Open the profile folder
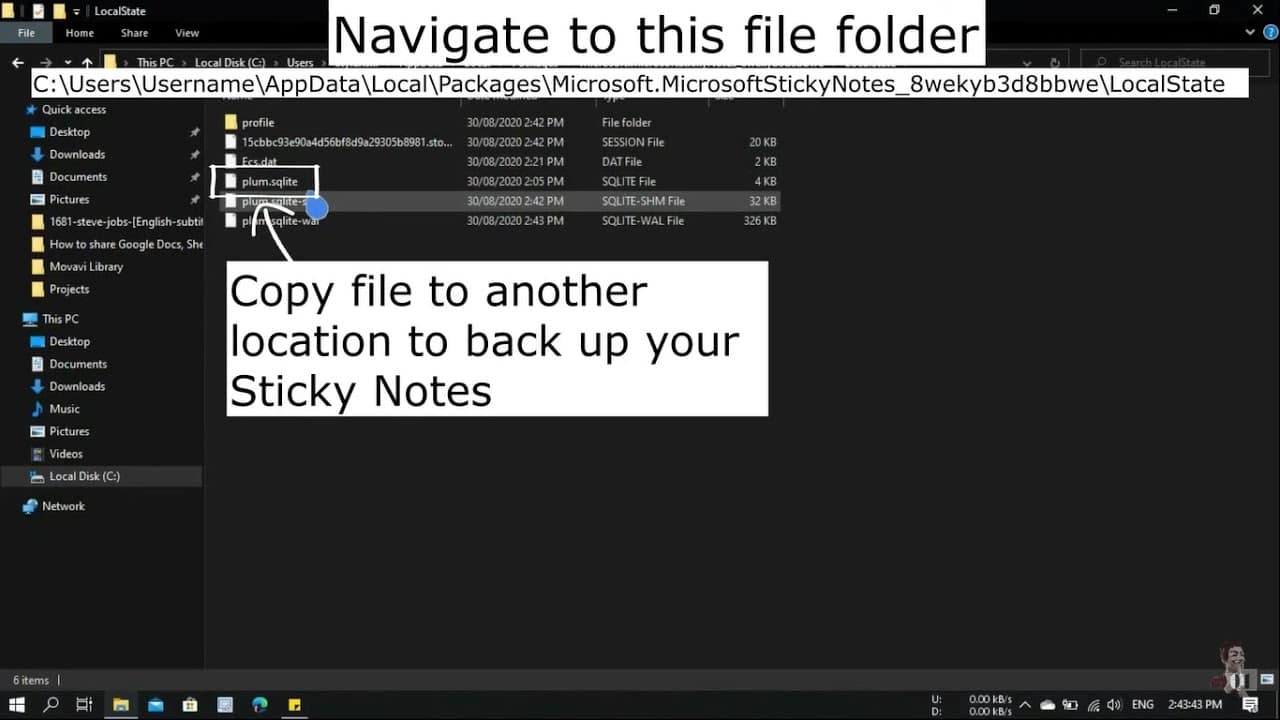1280x720 pixels. click(x=257, y=122)
